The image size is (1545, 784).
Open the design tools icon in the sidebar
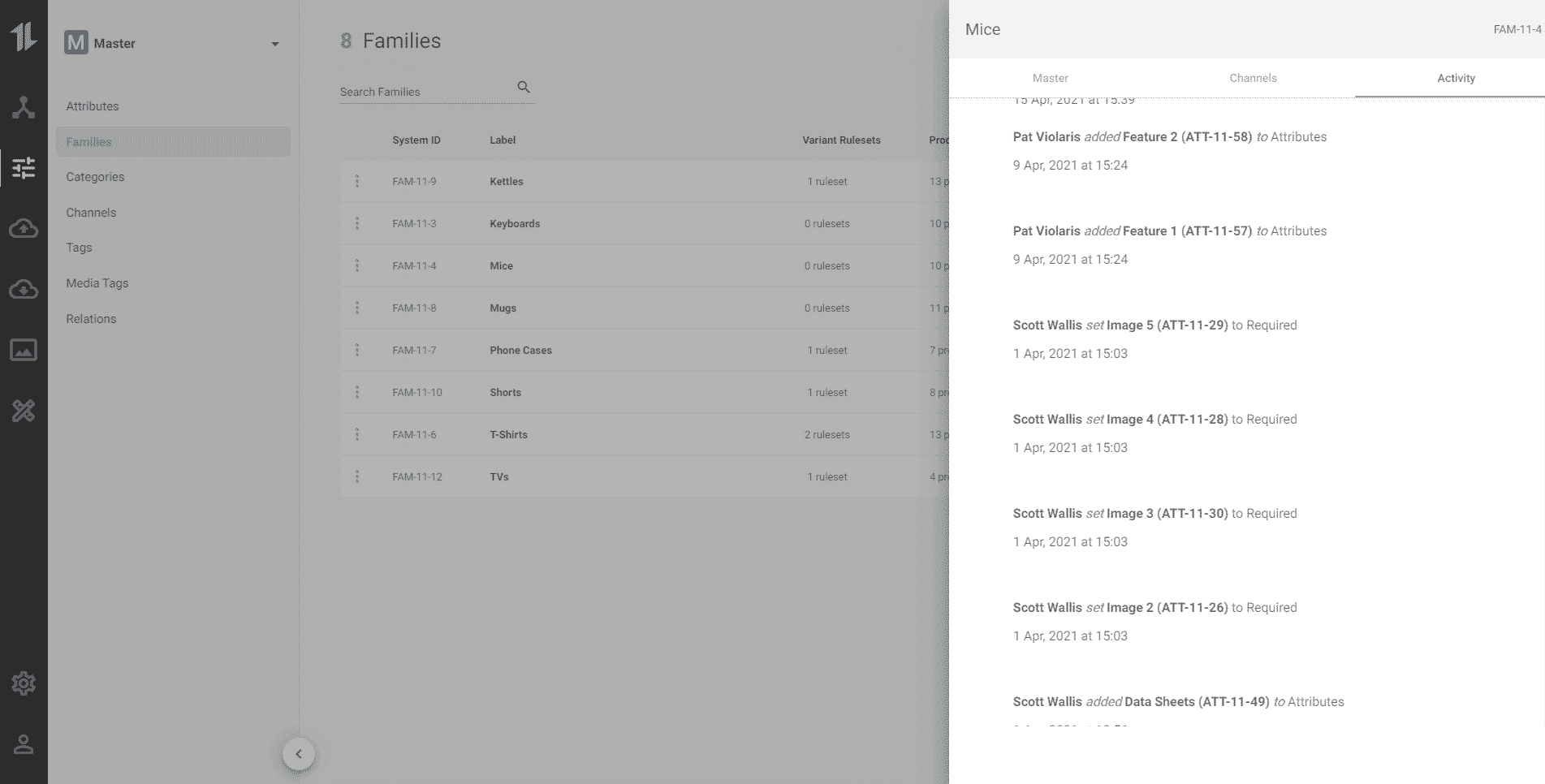(24, 411)
